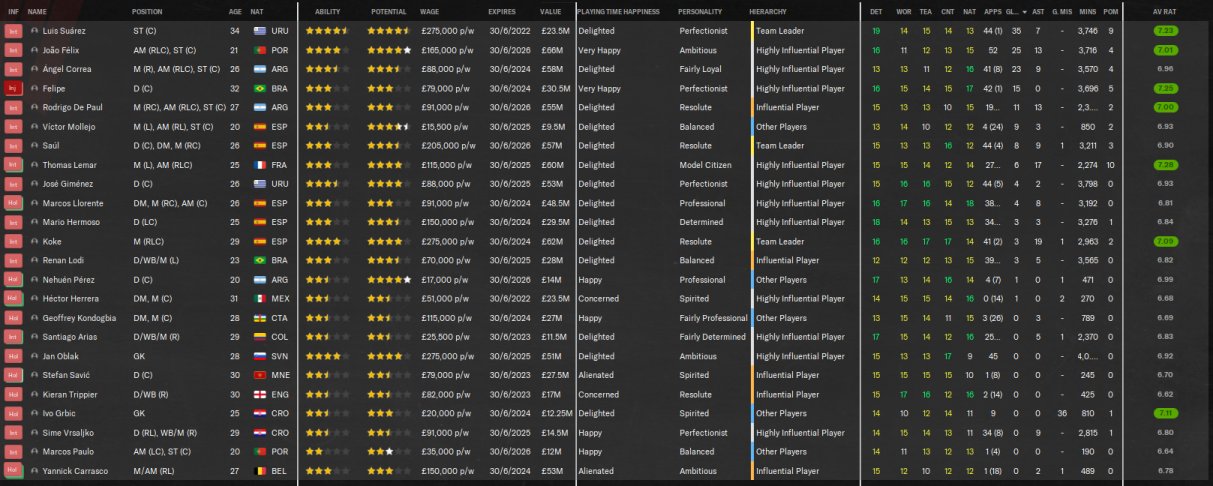Screen dimensions: 1213x486
Task: Click Thomas Lemar's 7.26 average rating
Action: pos(1165,165)
